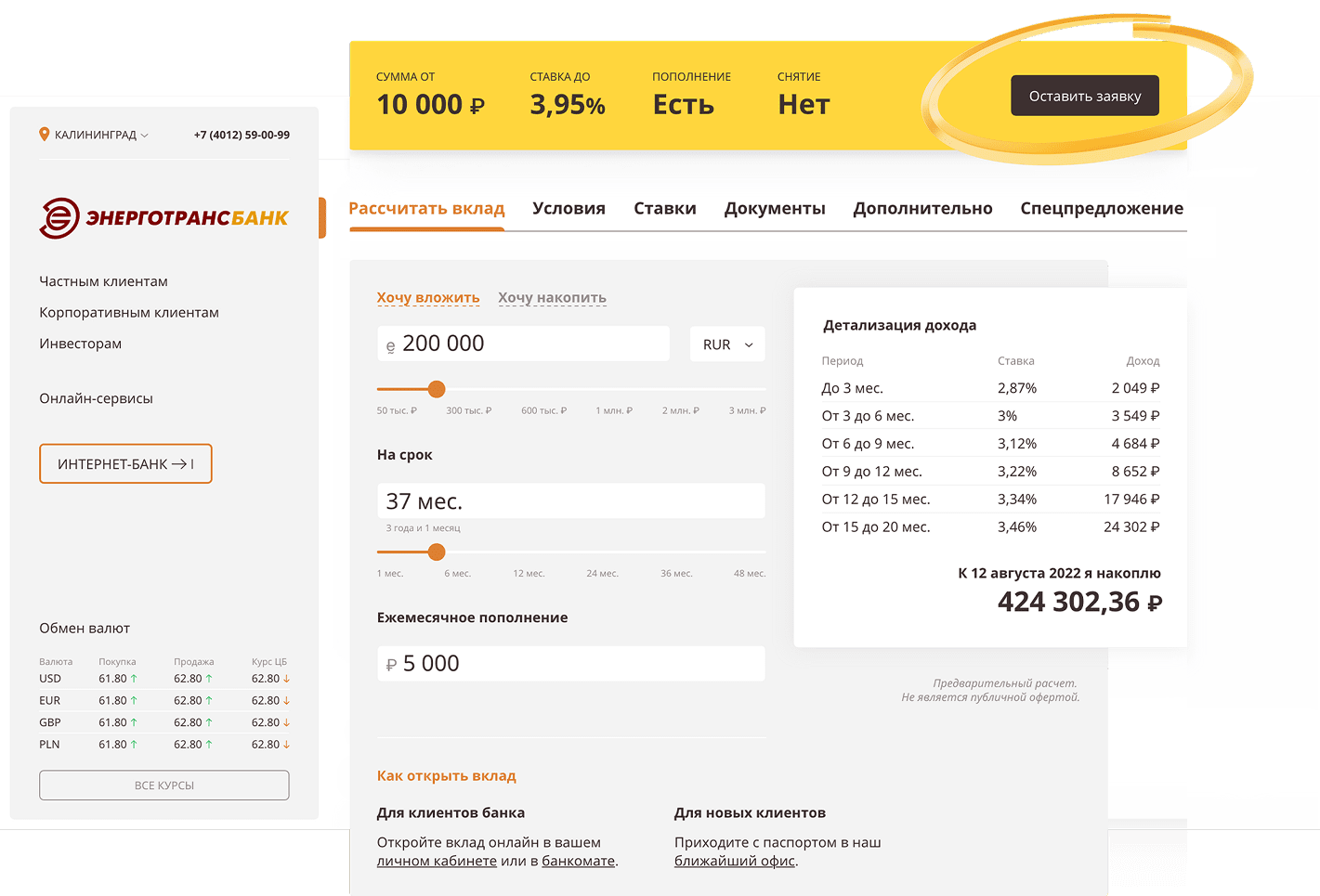Click the orange location pin icon
This screenshot has height=896, width=1320.
coord(44,135)
